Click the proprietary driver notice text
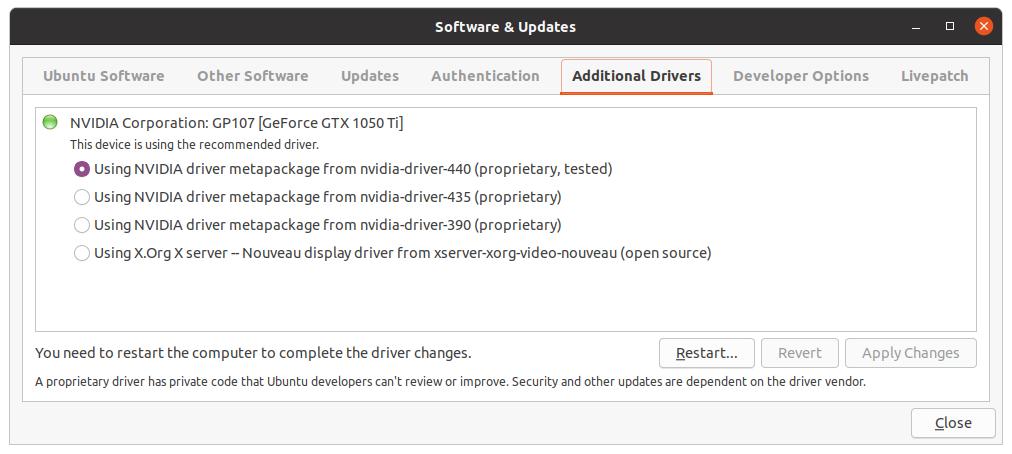The image size is (1012, 454). click(x=450, y=382)
